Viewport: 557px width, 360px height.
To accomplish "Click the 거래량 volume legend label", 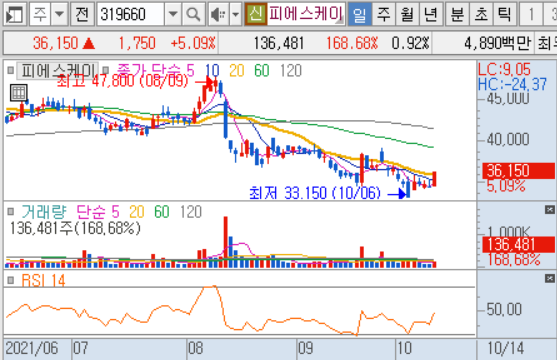I will click(44, 212).
